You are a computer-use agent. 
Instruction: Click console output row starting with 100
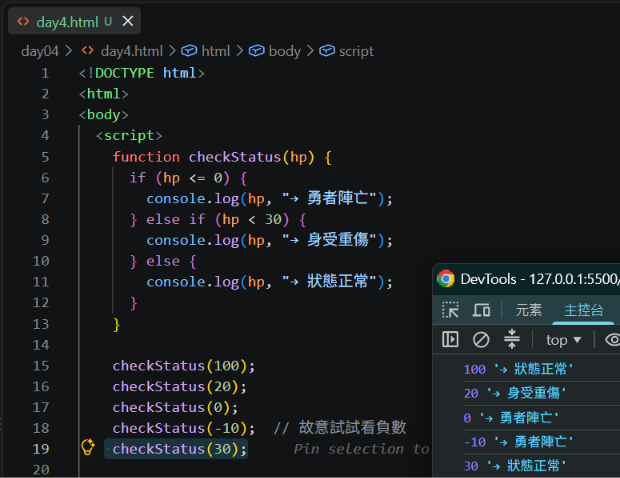pos(541,369)
